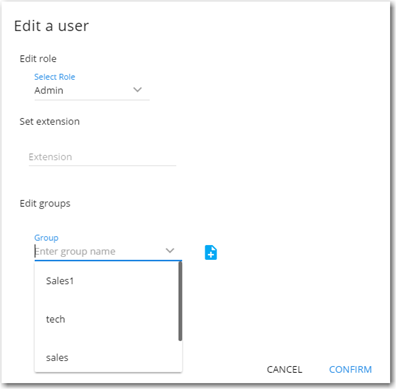Click the Edit a user heading
The width and height of the screenshot is (396, 389).
click(x=51, y=26)
